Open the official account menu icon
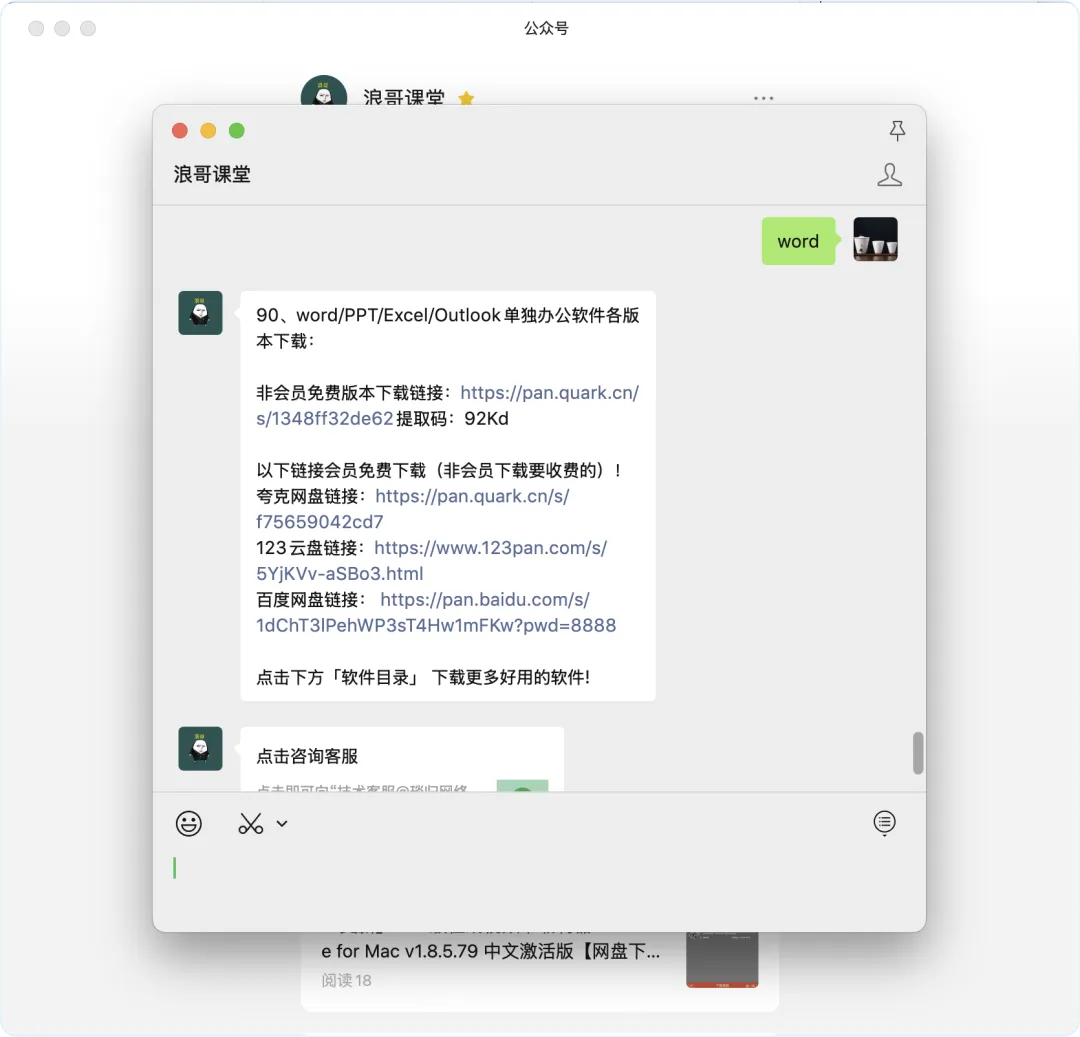Screen dimensions: 1080x1037 [884, 822]
